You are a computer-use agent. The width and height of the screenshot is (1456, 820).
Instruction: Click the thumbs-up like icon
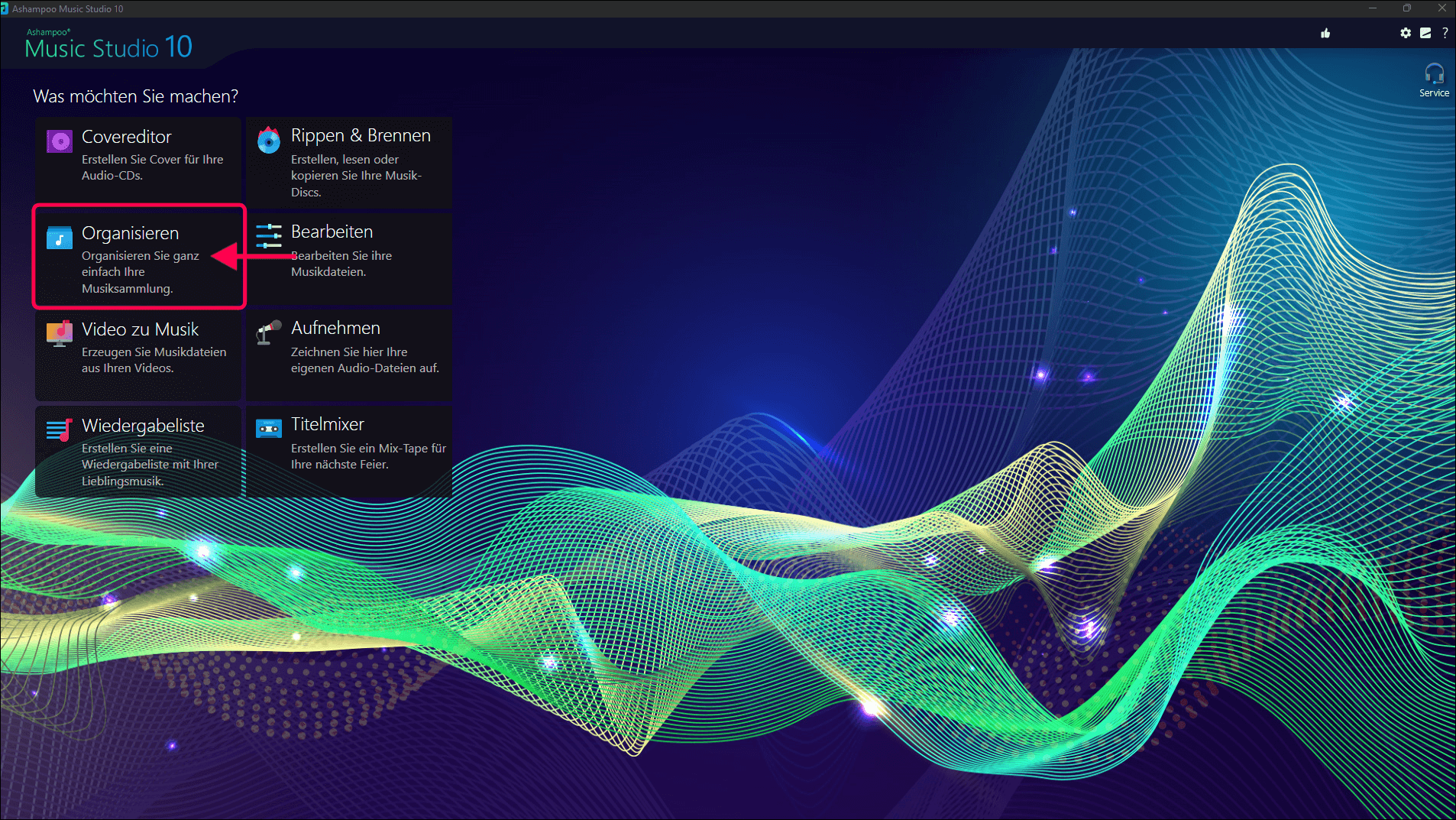click(1325, 33)
